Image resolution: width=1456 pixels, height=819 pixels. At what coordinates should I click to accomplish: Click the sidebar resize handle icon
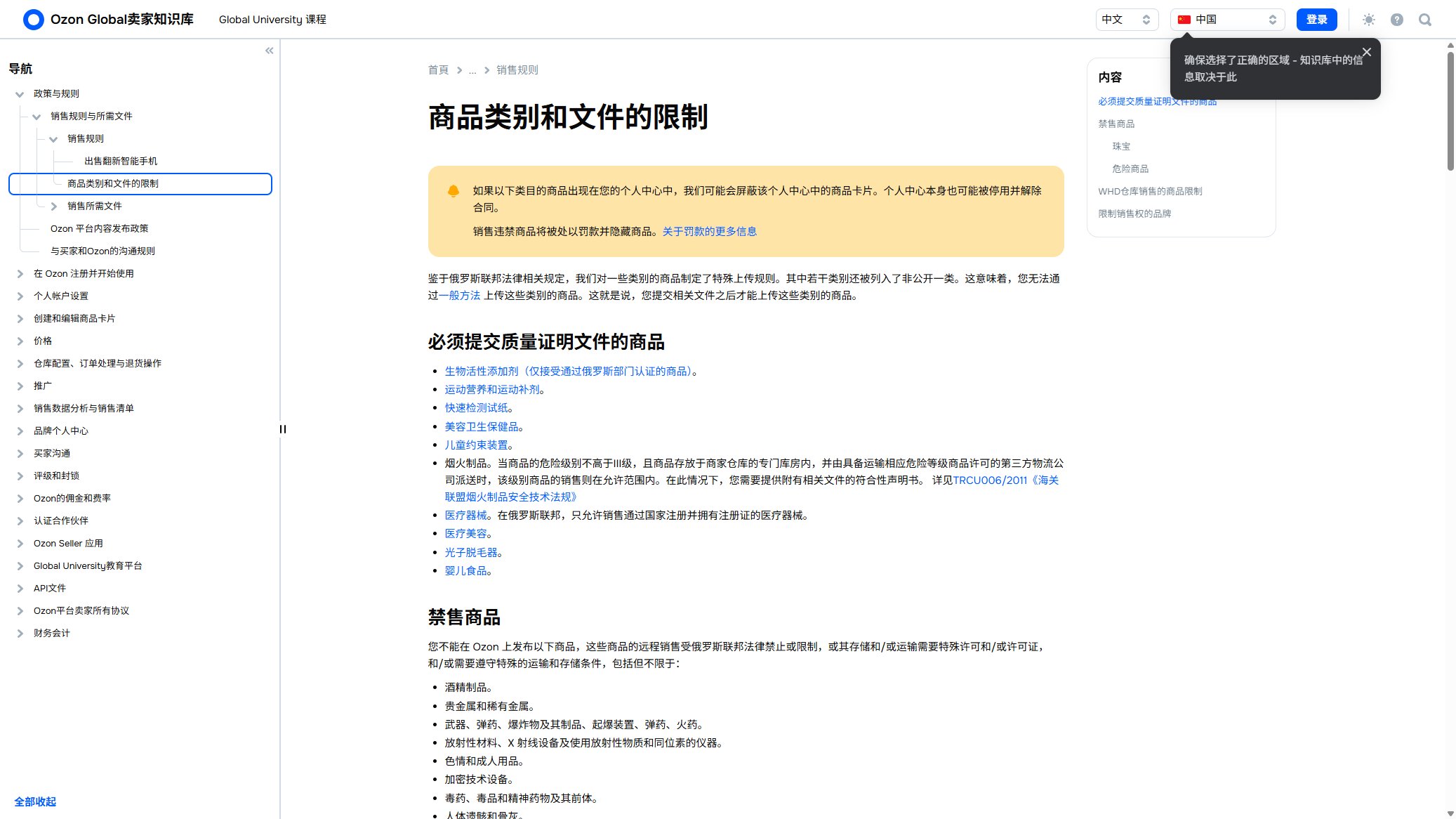click(x=283, y=429)
